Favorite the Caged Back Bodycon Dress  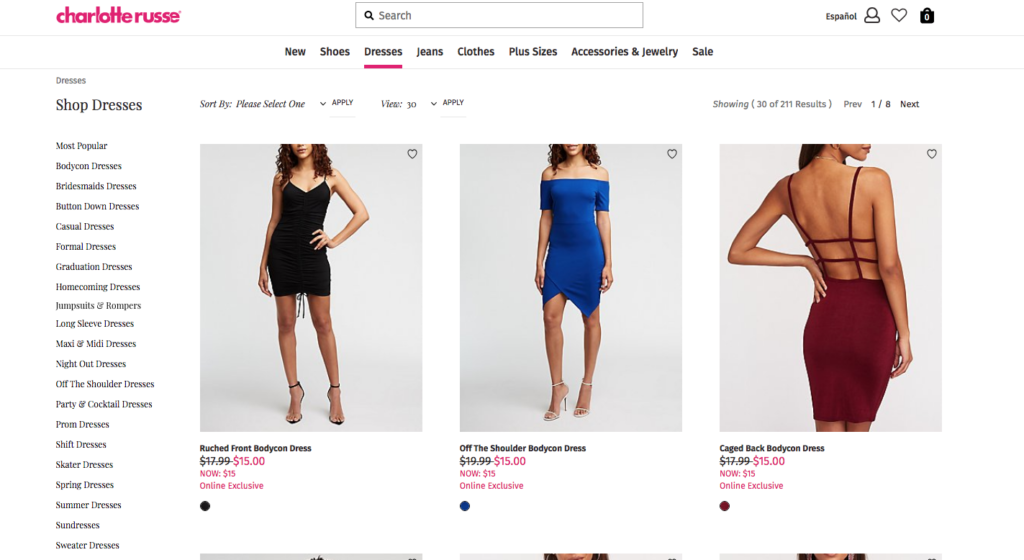pos(932,154)
